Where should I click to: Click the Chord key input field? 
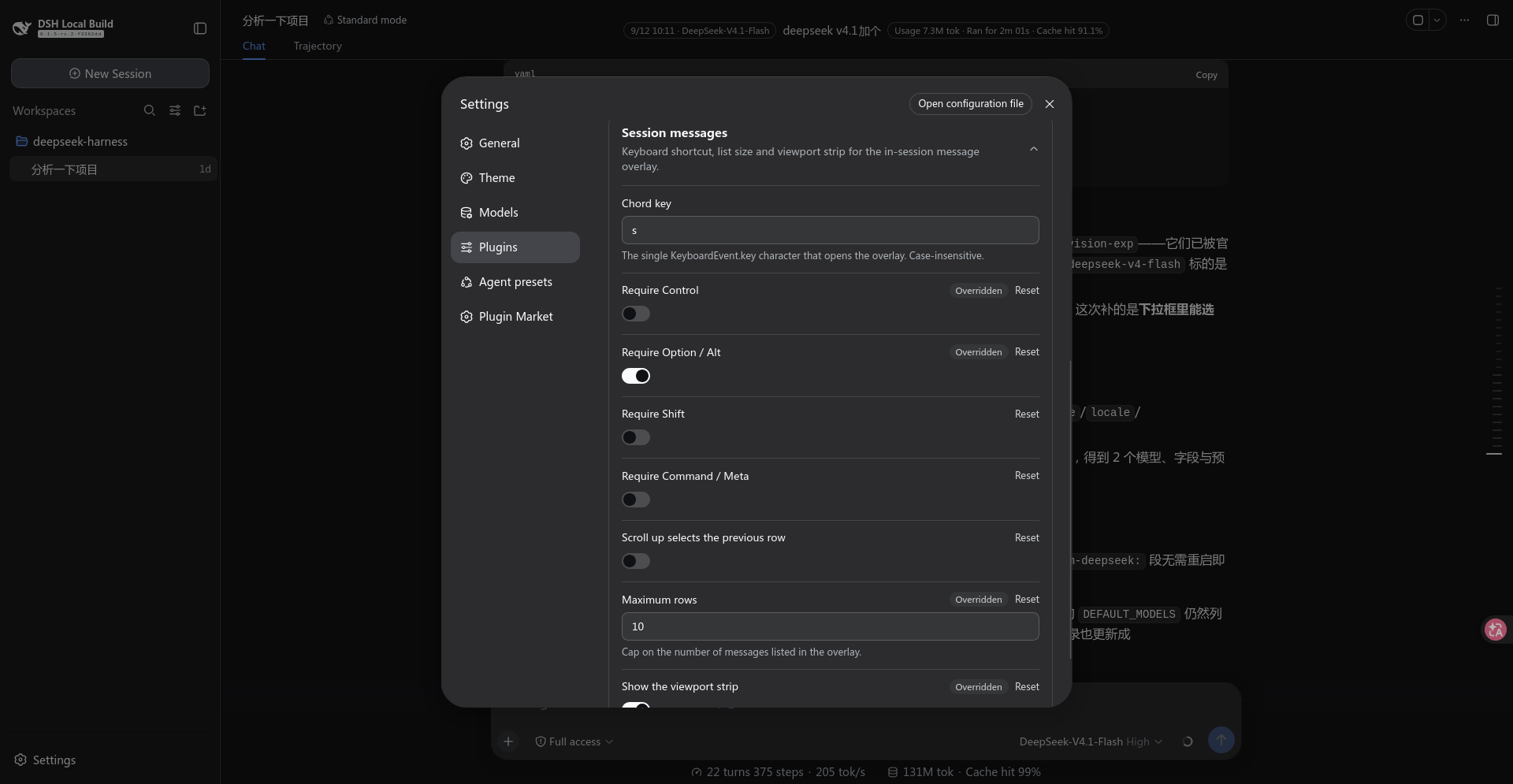point(831,230)
